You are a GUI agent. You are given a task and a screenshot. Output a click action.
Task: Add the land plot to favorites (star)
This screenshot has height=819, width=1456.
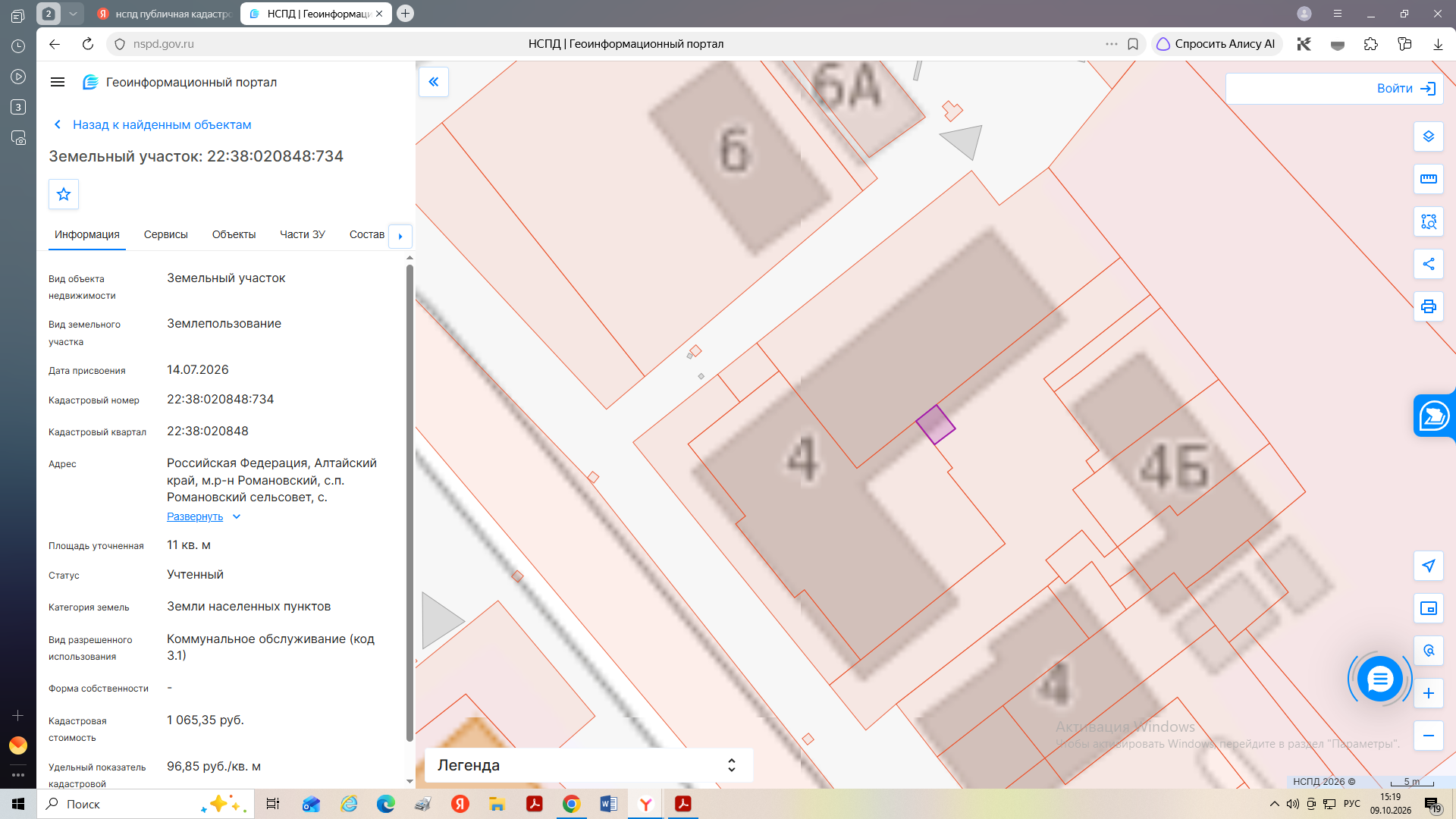click(x=64, y=194)
